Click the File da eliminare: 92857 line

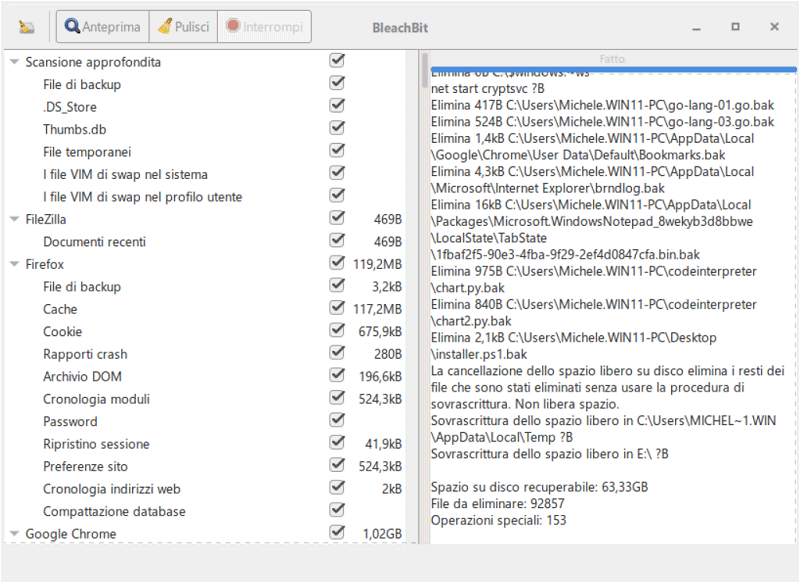coord(497,504)
